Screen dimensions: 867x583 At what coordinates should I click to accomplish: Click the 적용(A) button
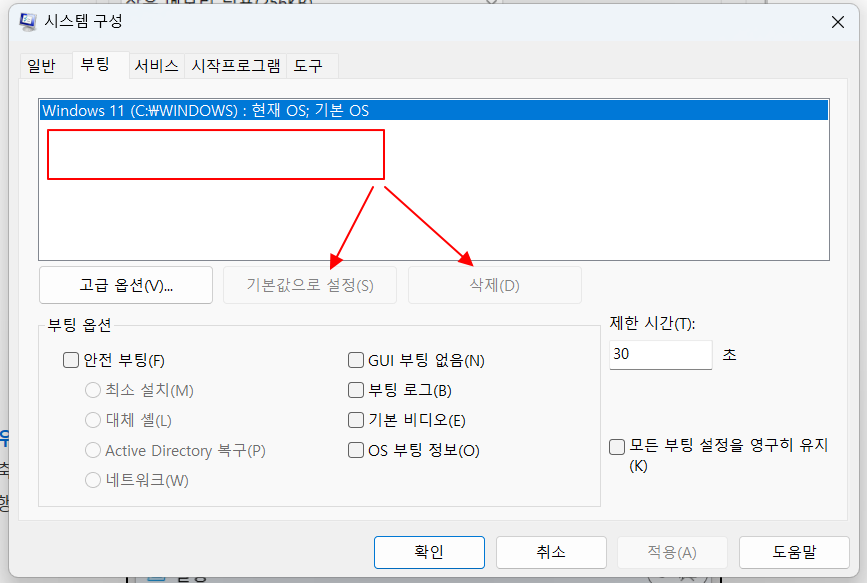pos(672,552)
